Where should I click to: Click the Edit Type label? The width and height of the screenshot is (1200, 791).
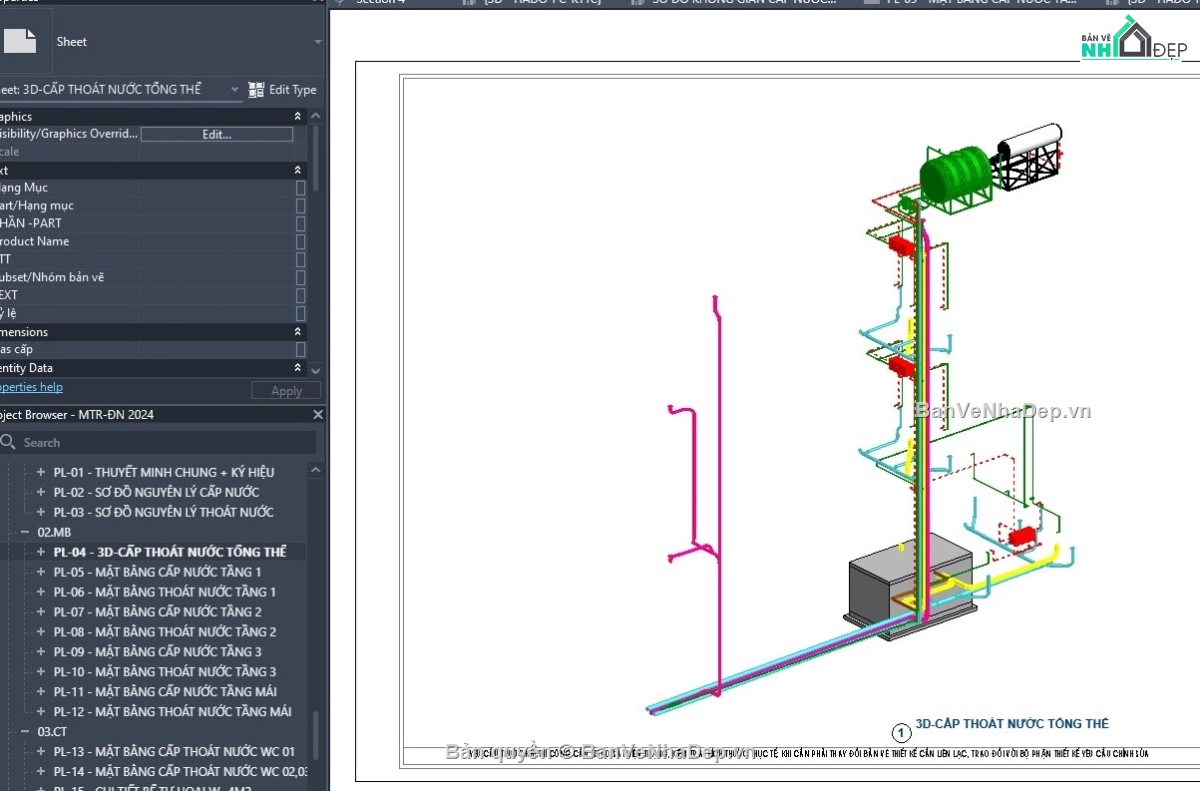(x=293, y=89)
